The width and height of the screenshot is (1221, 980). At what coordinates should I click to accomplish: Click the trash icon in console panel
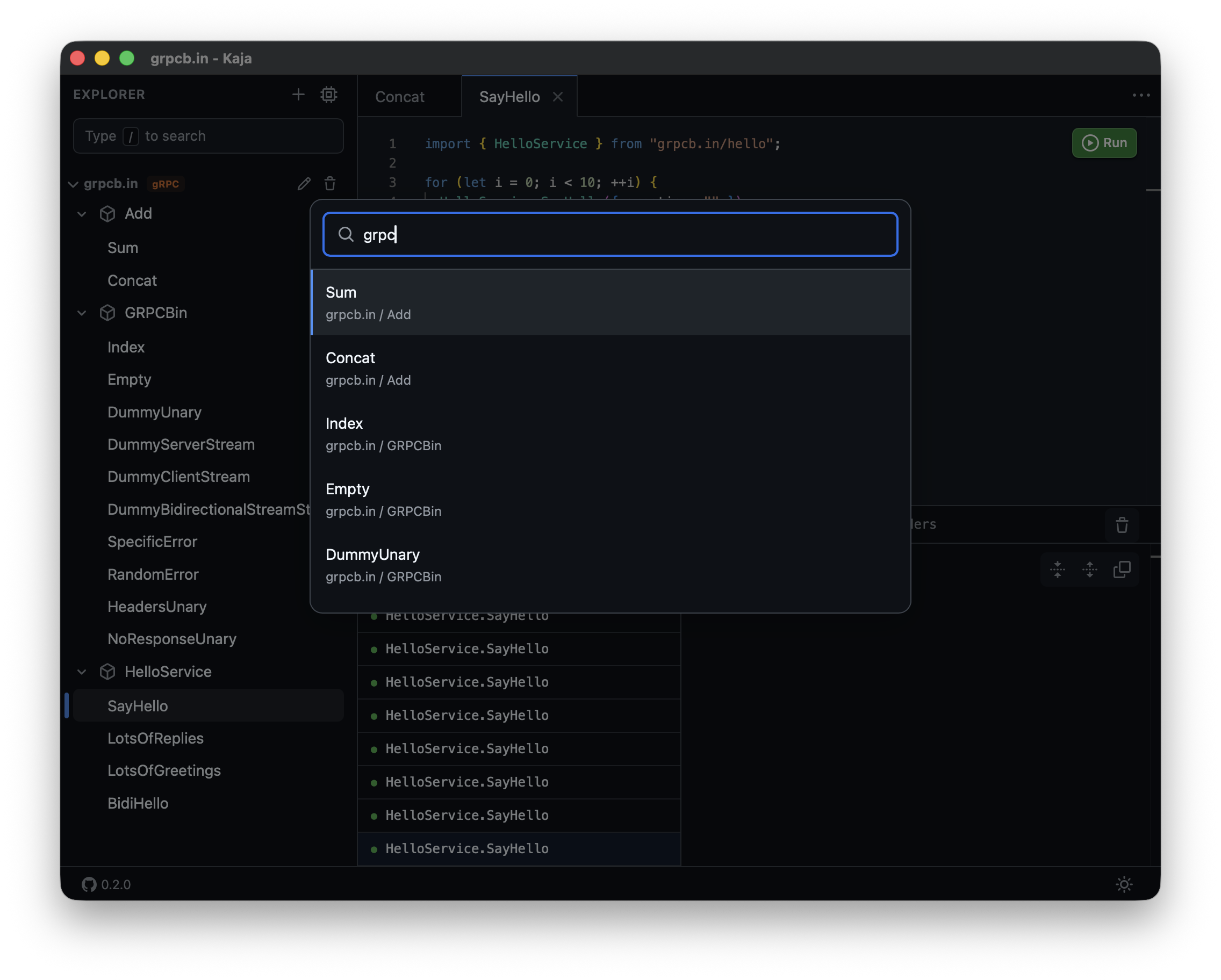1122,525
